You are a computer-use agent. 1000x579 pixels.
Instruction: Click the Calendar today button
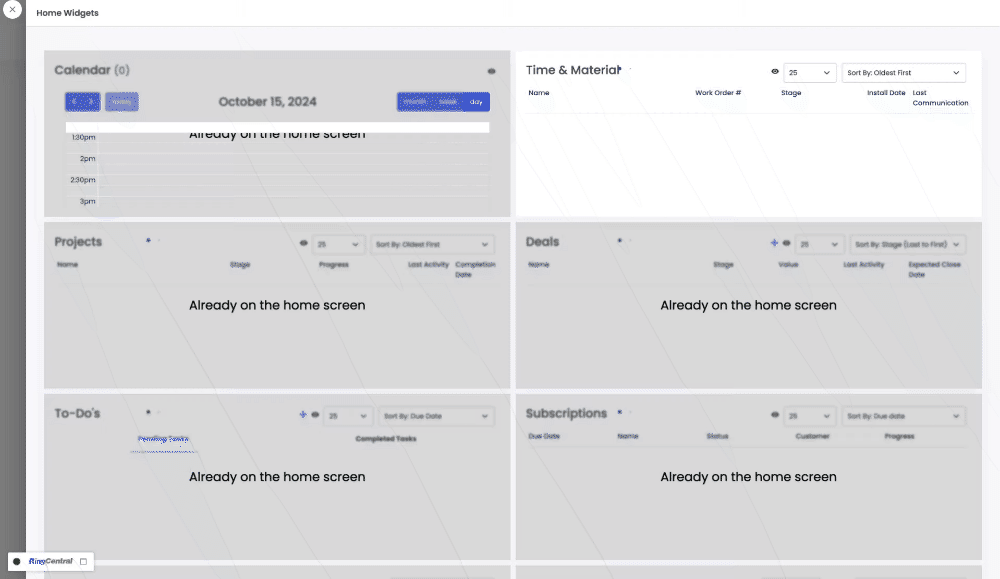tap(122, 102)
